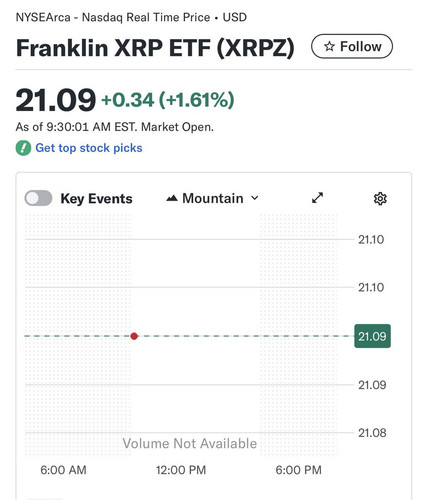Click the Franklin XRP ETF (XRPZ) title
This screenshot has height=500, width=428.
[x=155, y=48]
